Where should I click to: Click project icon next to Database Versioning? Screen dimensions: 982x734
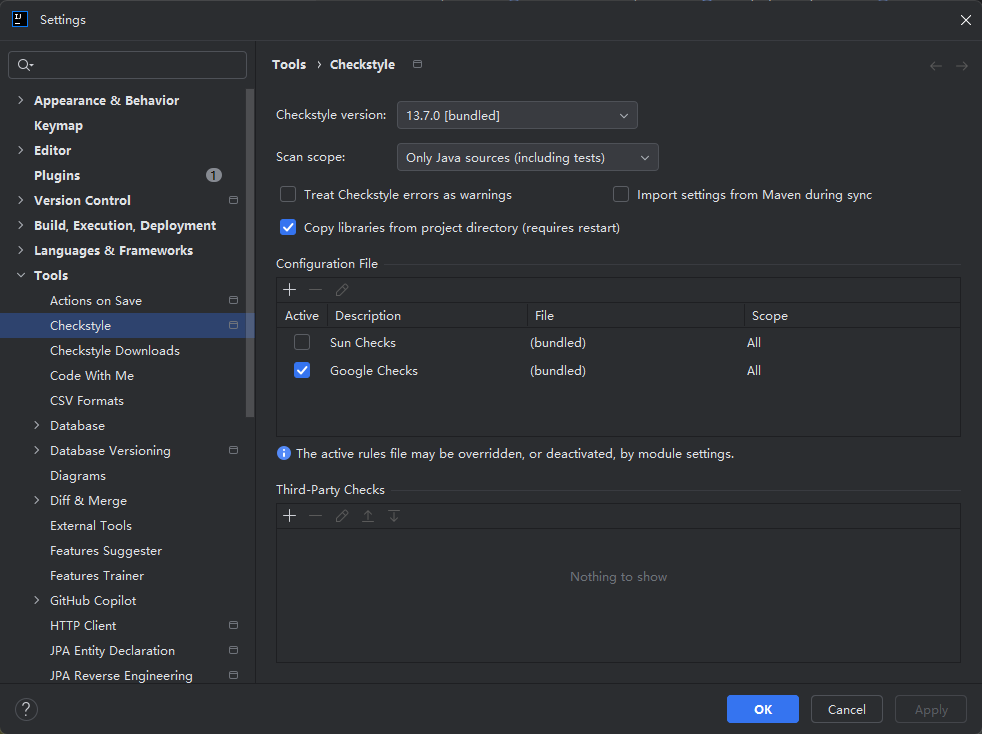tap(234, 450)
